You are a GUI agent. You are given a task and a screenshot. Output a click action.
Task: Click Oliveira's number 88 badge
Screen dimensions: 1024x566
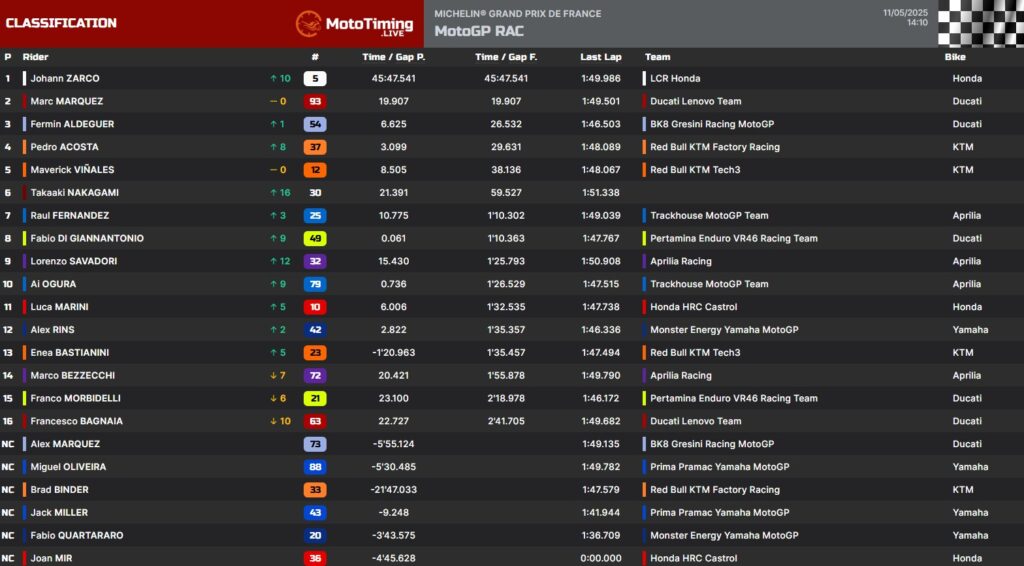click(315, 467)
